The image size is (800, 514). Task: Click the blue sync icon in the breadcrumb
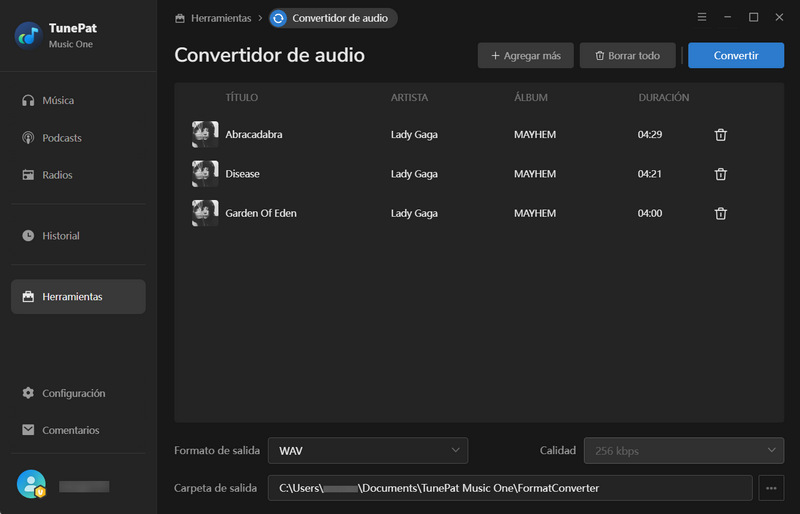click(279, 18)
